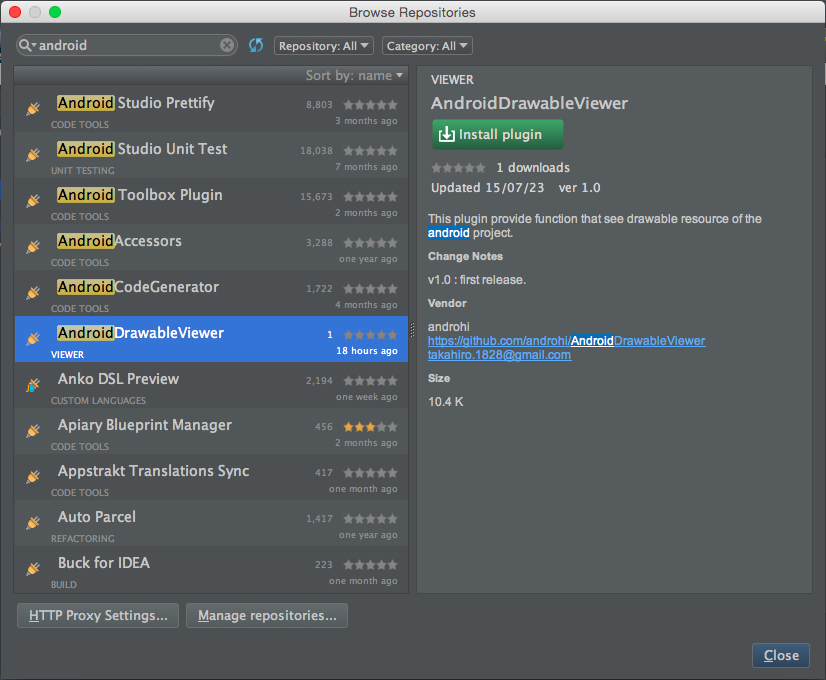Click the '1 downloads' text in details
The height and width of the screenshot is (680, 826).
tap(533, 167)
